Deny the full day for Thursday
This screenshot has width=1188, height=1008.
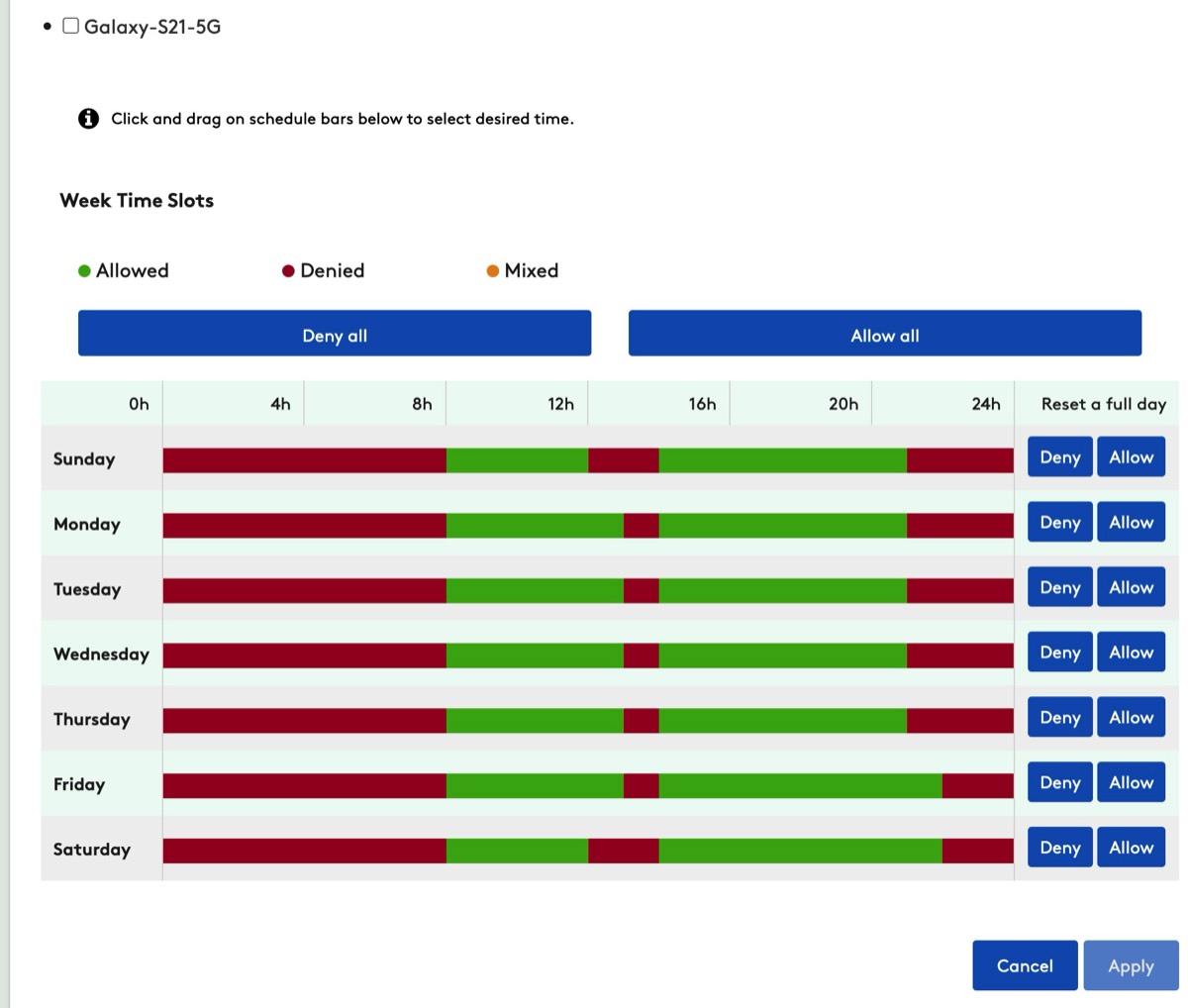coord(1060,717)
